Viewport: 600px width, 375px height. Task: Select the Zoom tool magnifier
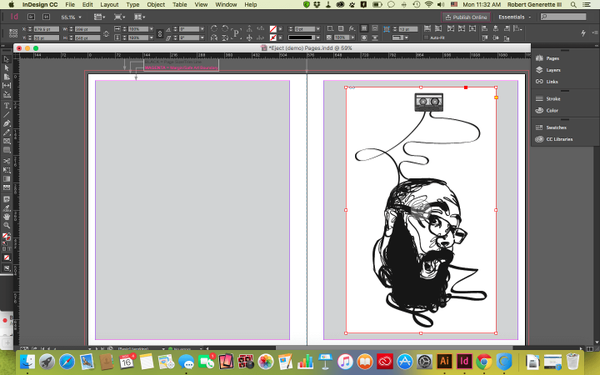click(x=7, y=225)
